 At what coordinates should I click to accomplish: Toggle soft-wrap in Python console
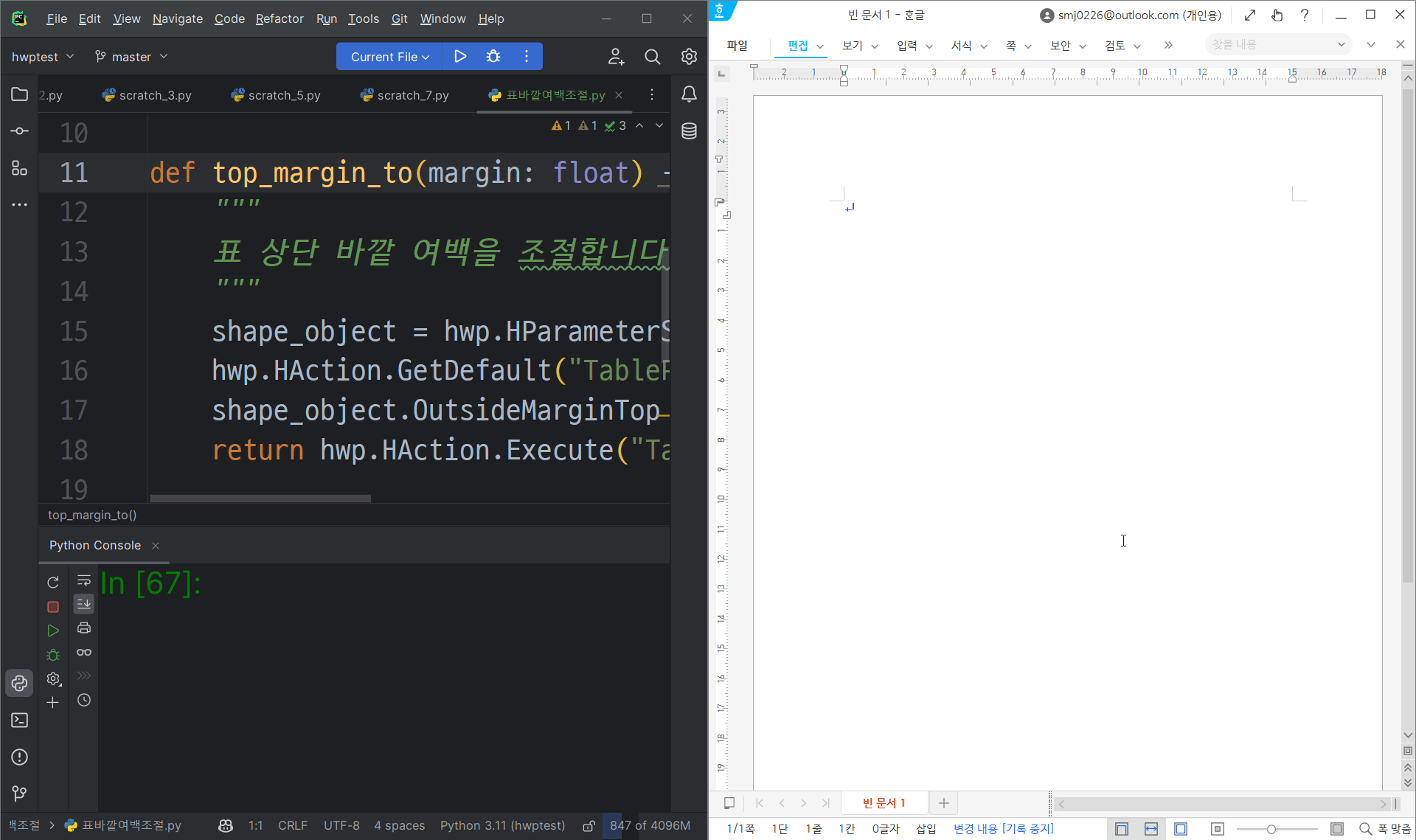pos(84,580)
